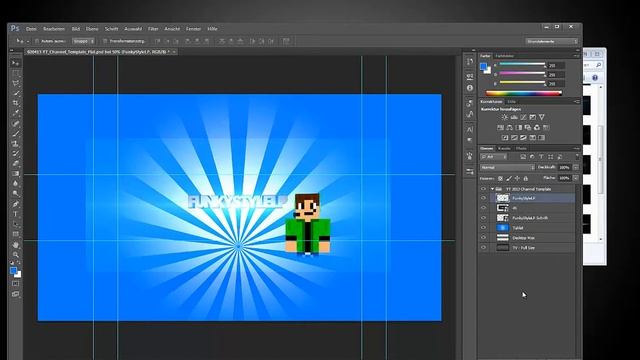
Task: Enable the Transformationsstrg. checkbox
Action: (x=105, y=41)
